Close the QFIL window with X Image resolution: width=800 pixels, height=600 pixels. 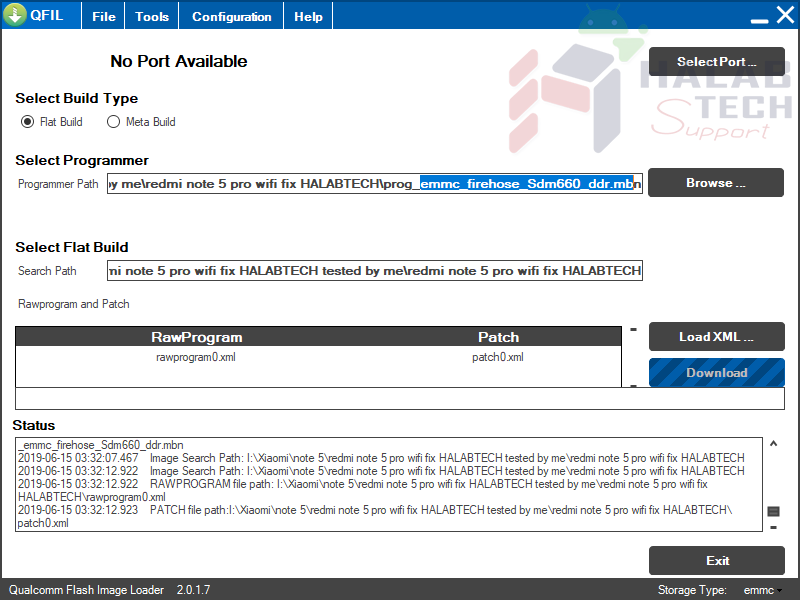point(785,15)
